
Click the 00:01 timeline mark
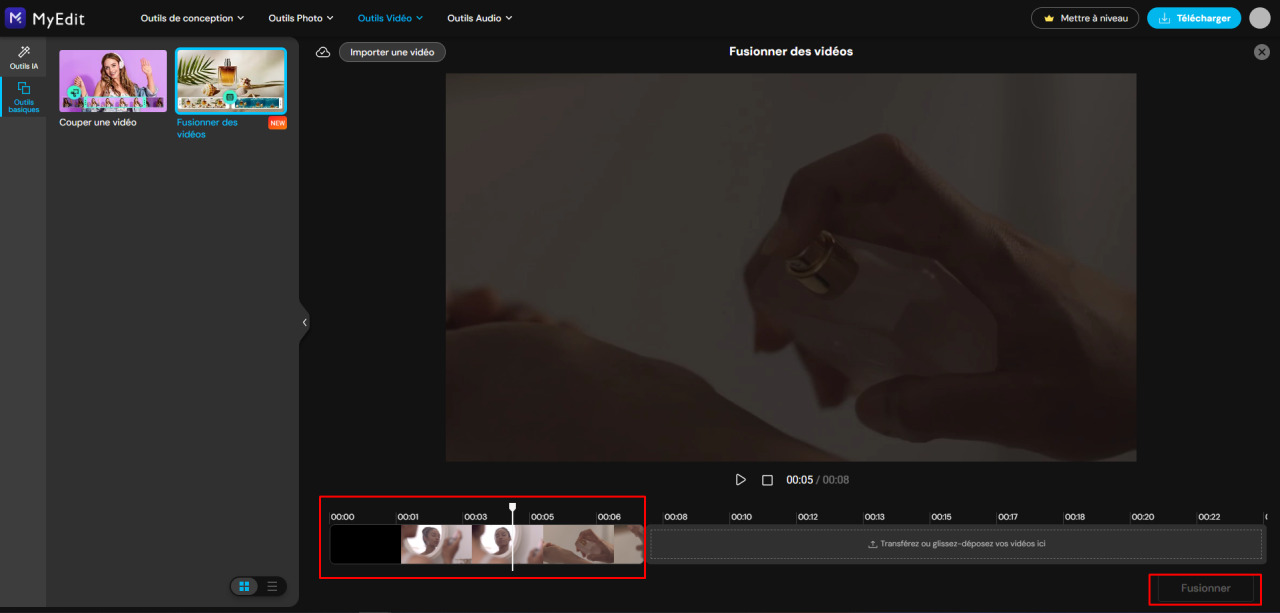pyautogui.click(x=408, y=517)
